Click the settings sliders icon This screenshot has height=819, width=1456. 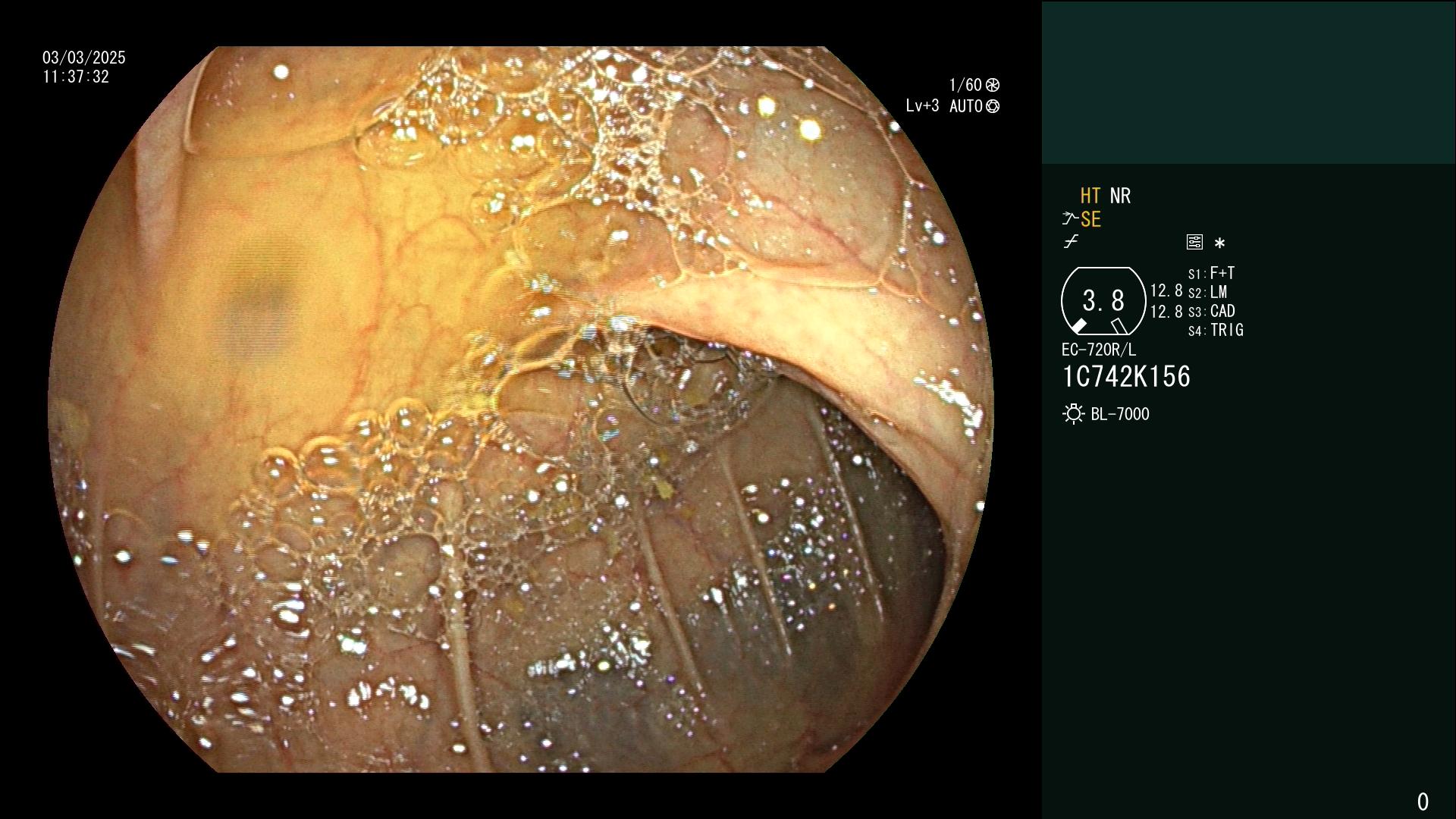[1194, 242]
